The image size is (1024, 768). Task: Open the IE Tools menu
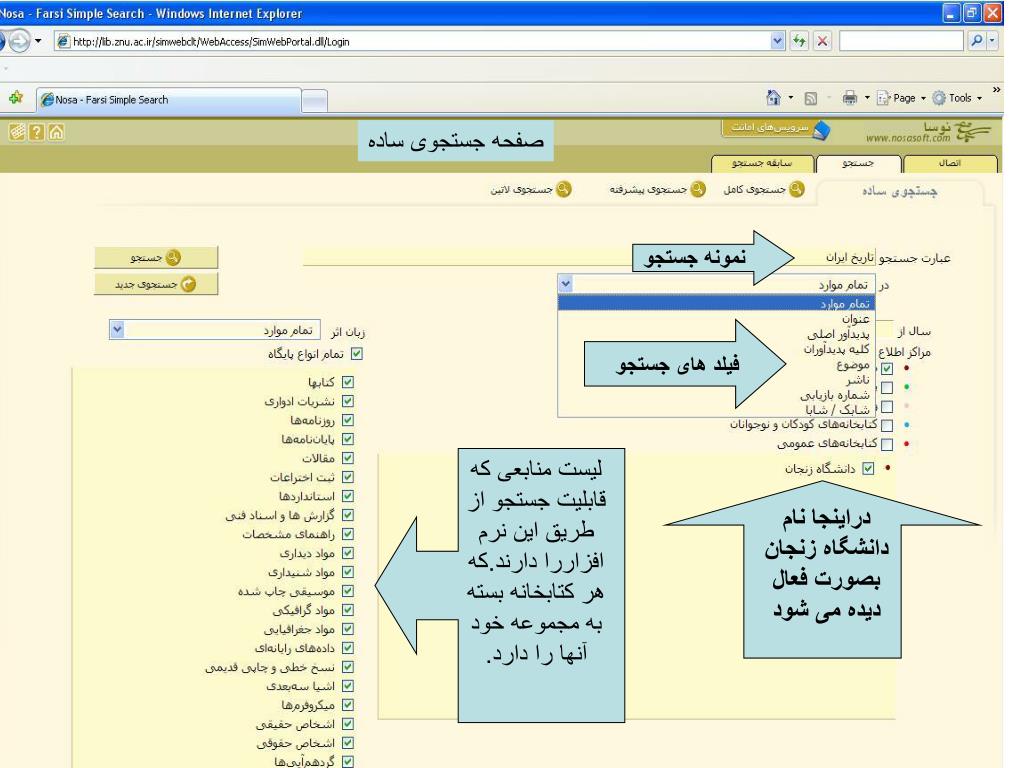[957, 98]
